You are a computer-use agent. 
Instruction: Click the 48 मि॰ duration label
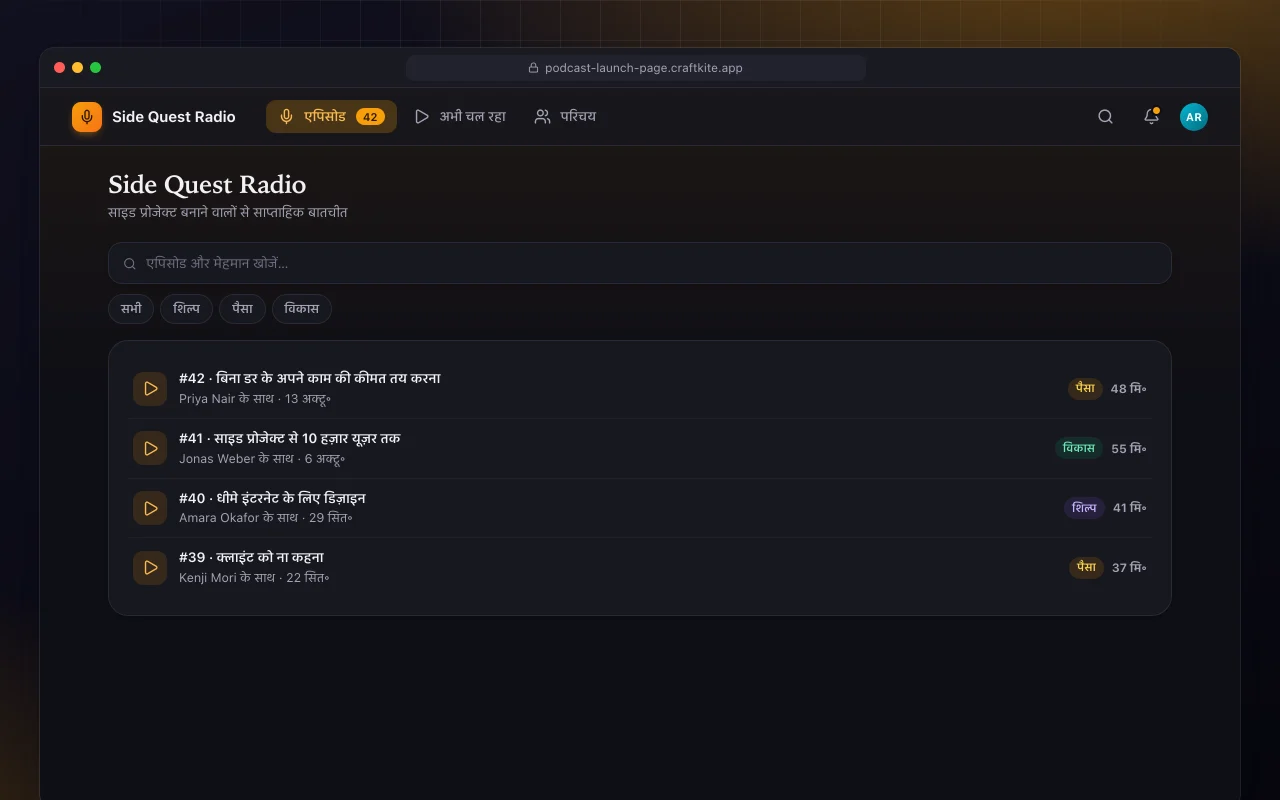tap(1129, 389)
